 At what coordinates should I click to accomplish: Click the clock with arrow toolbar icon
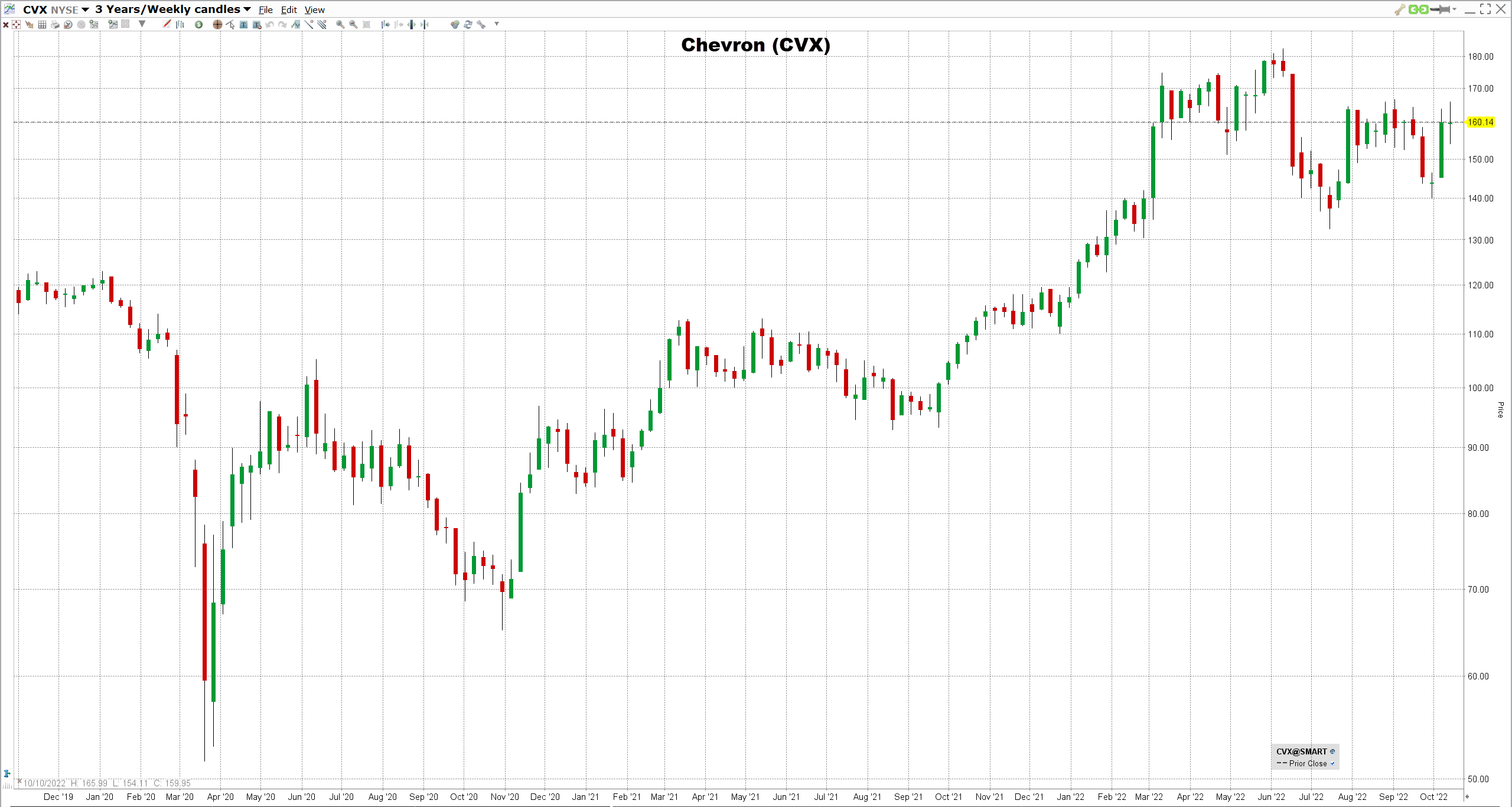68,25
